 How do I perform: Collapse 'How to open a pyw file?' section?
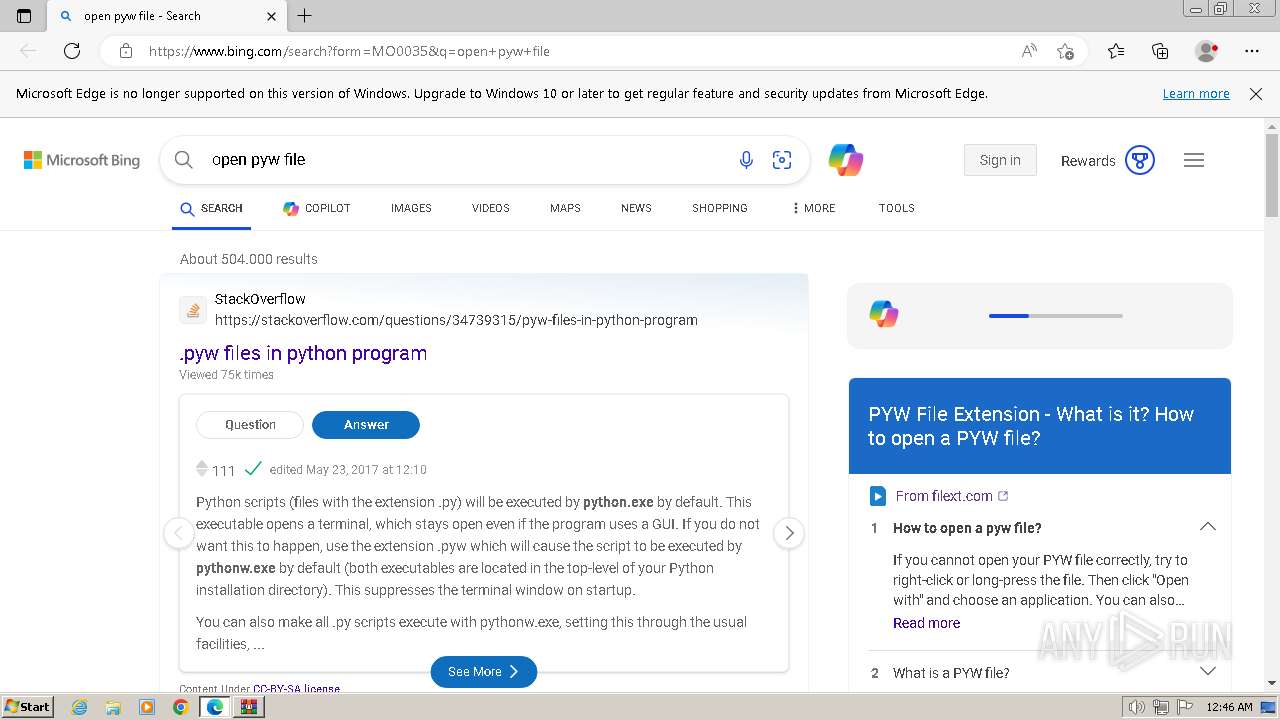click(x=1208, y=527)
